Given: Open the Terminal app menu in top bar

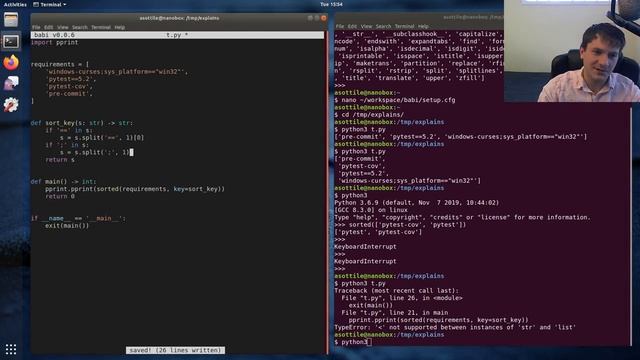Looking at the screenshot, I should [x=50, y=4].
